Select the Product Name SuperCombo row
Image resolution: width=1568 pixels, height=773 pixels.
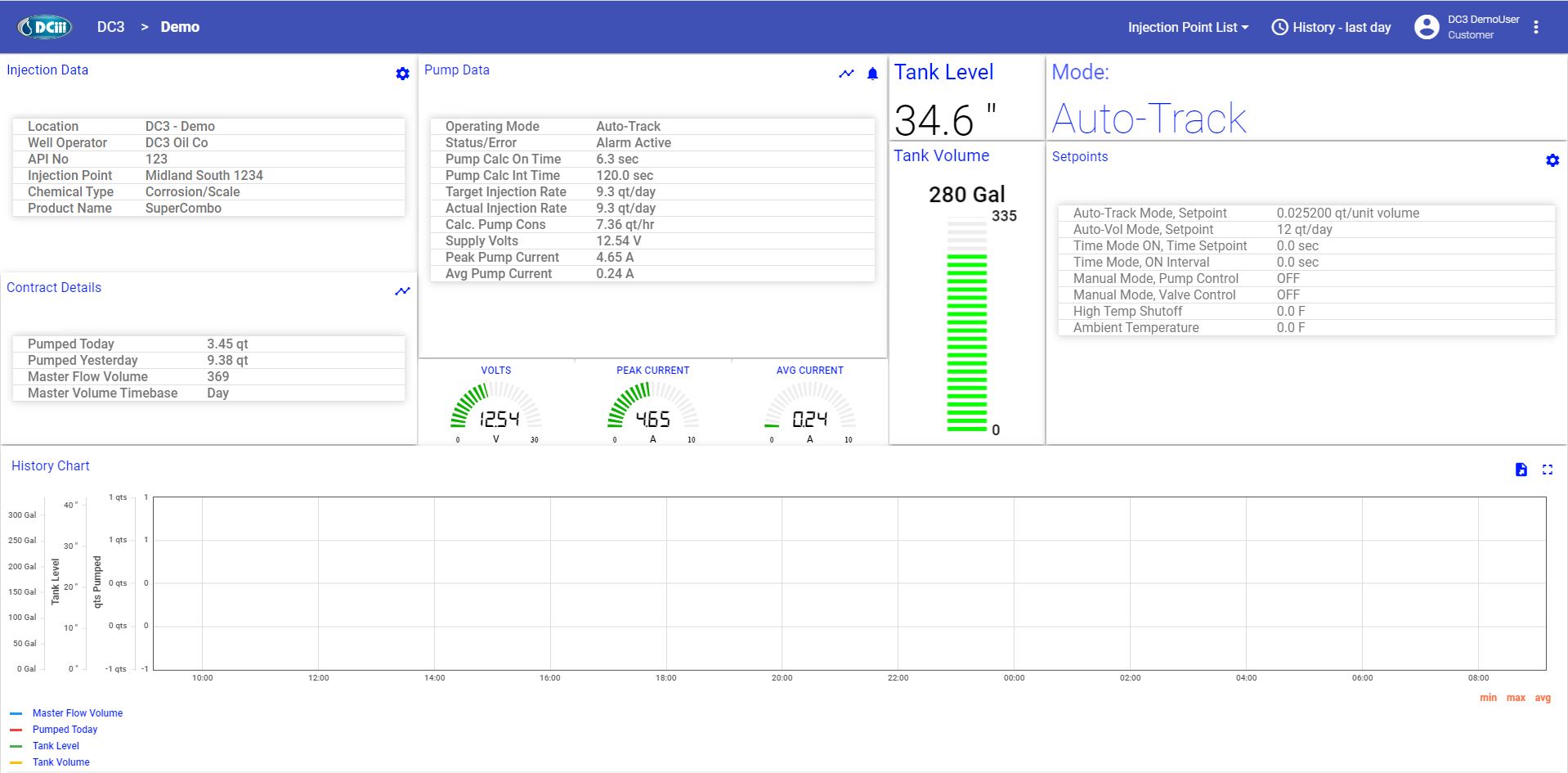point(208,209)
